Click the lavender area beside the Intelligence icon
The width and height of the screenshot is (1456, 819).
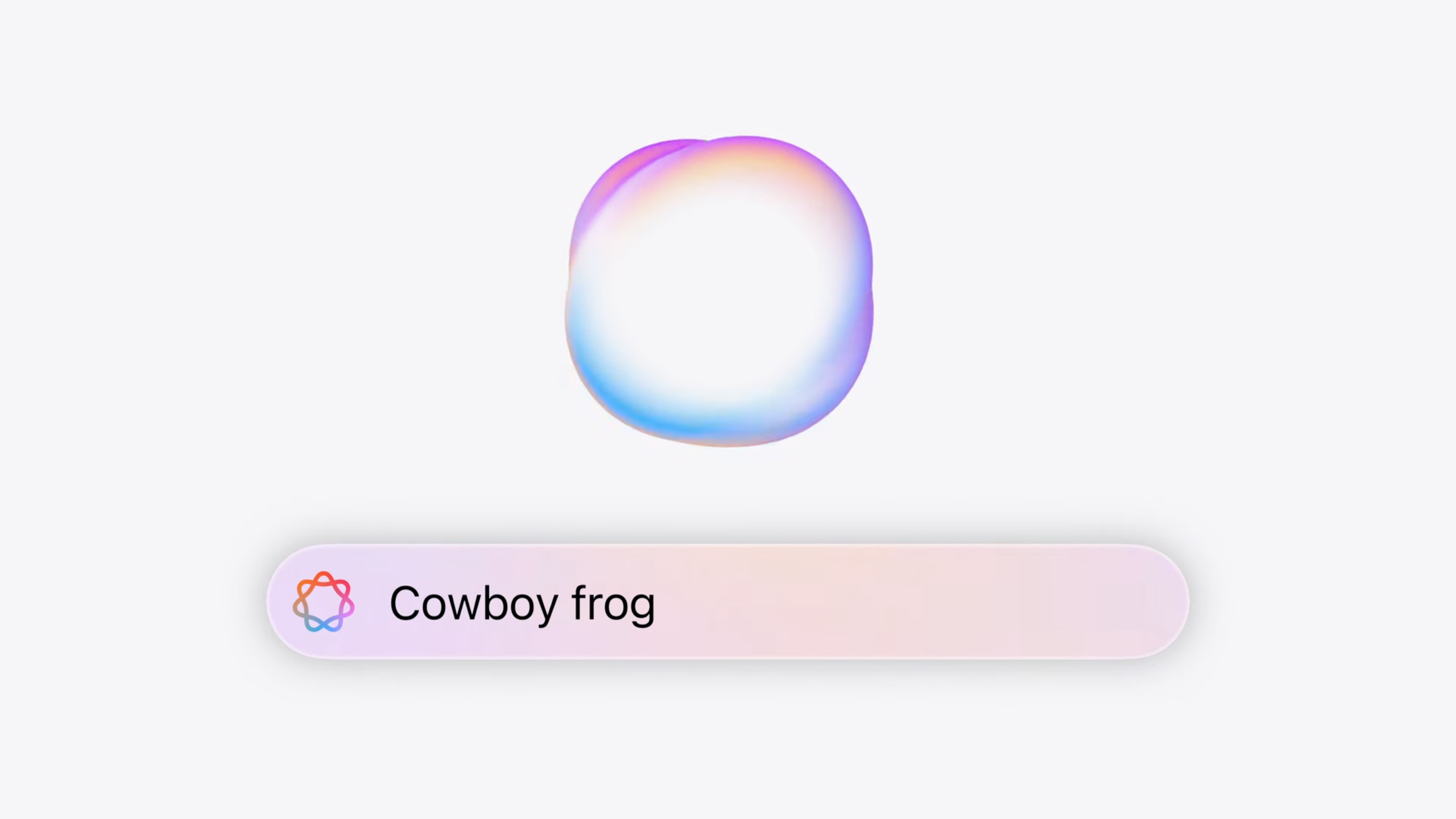click(371, 602)
